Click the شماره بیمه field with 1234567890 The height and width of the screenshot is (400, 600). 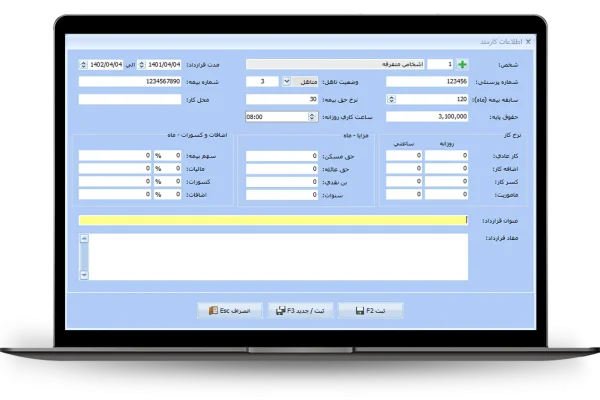130,82
